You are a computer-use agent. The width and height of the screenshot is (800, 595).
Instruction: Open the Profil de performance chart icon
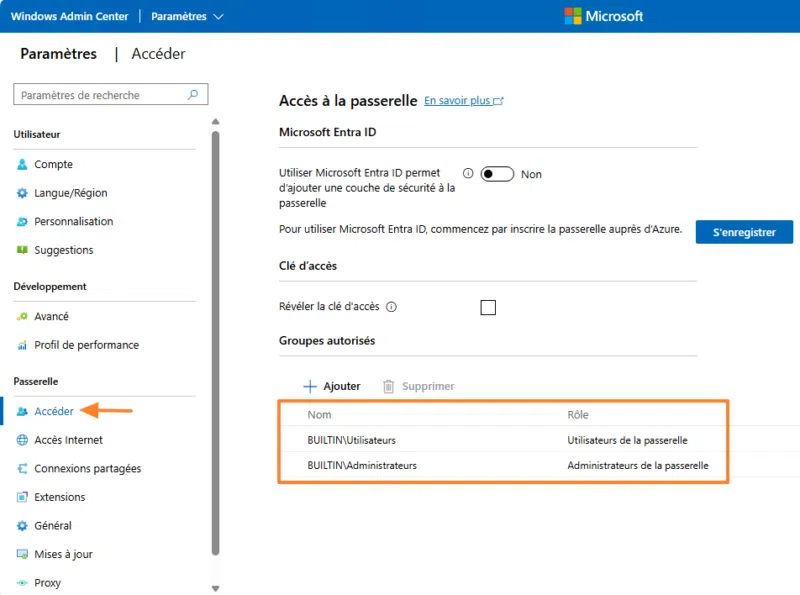pyautogui.click(x=22, y=345)
